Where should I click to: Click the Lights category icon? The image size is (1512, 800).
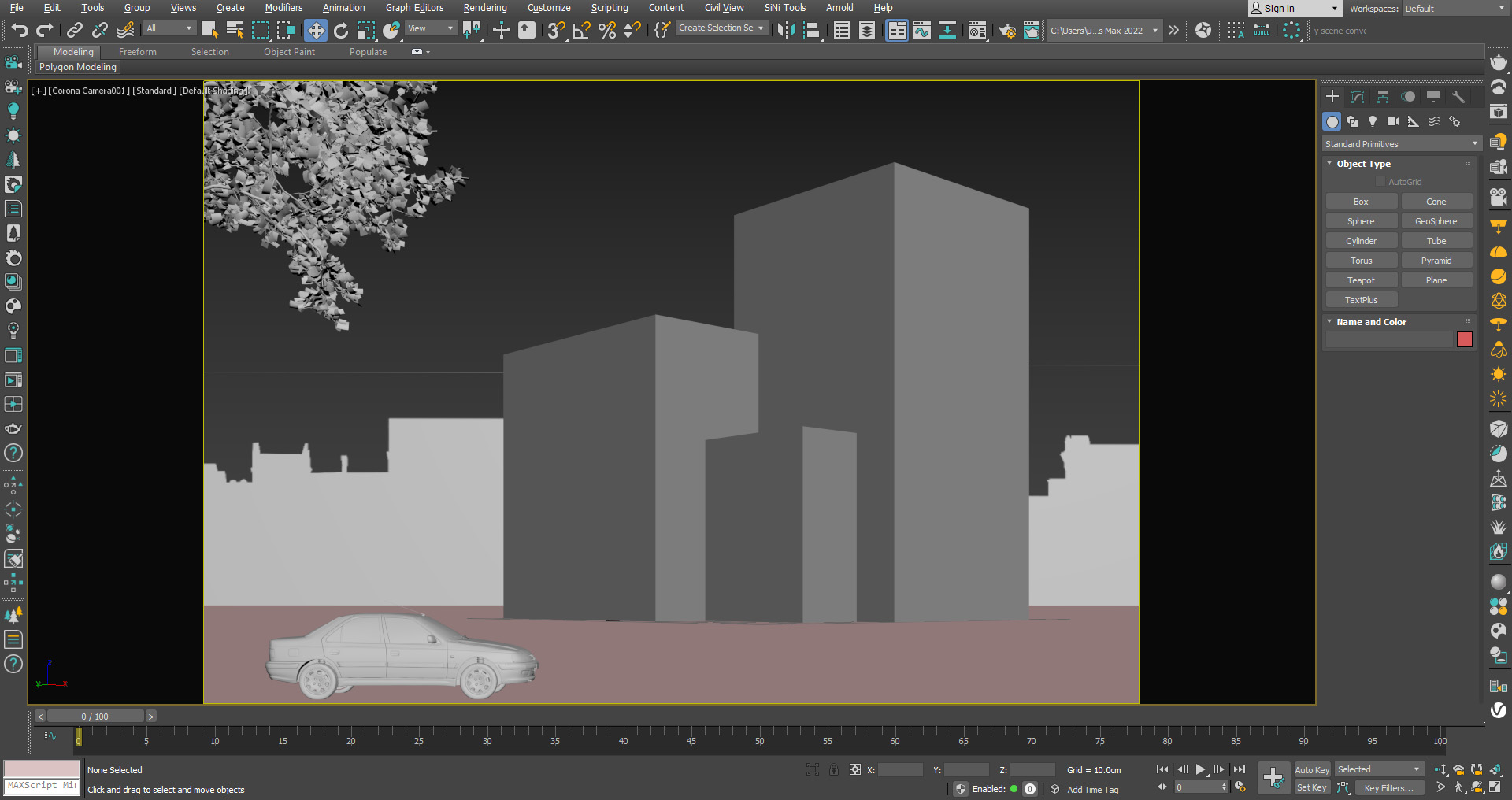pos(1373,121)
